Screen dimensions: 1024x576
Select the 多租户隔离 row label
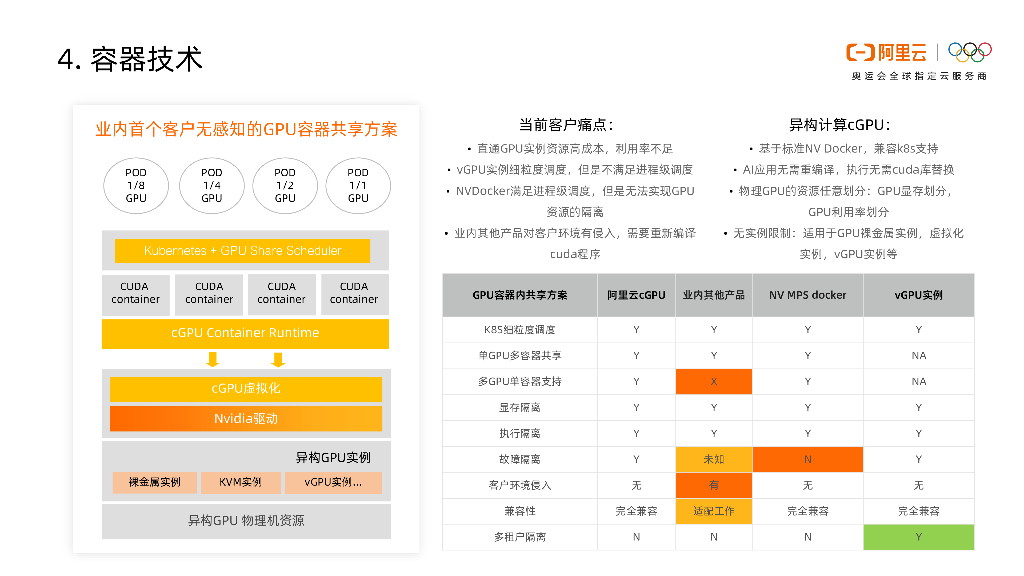click(x=520, y=537)
